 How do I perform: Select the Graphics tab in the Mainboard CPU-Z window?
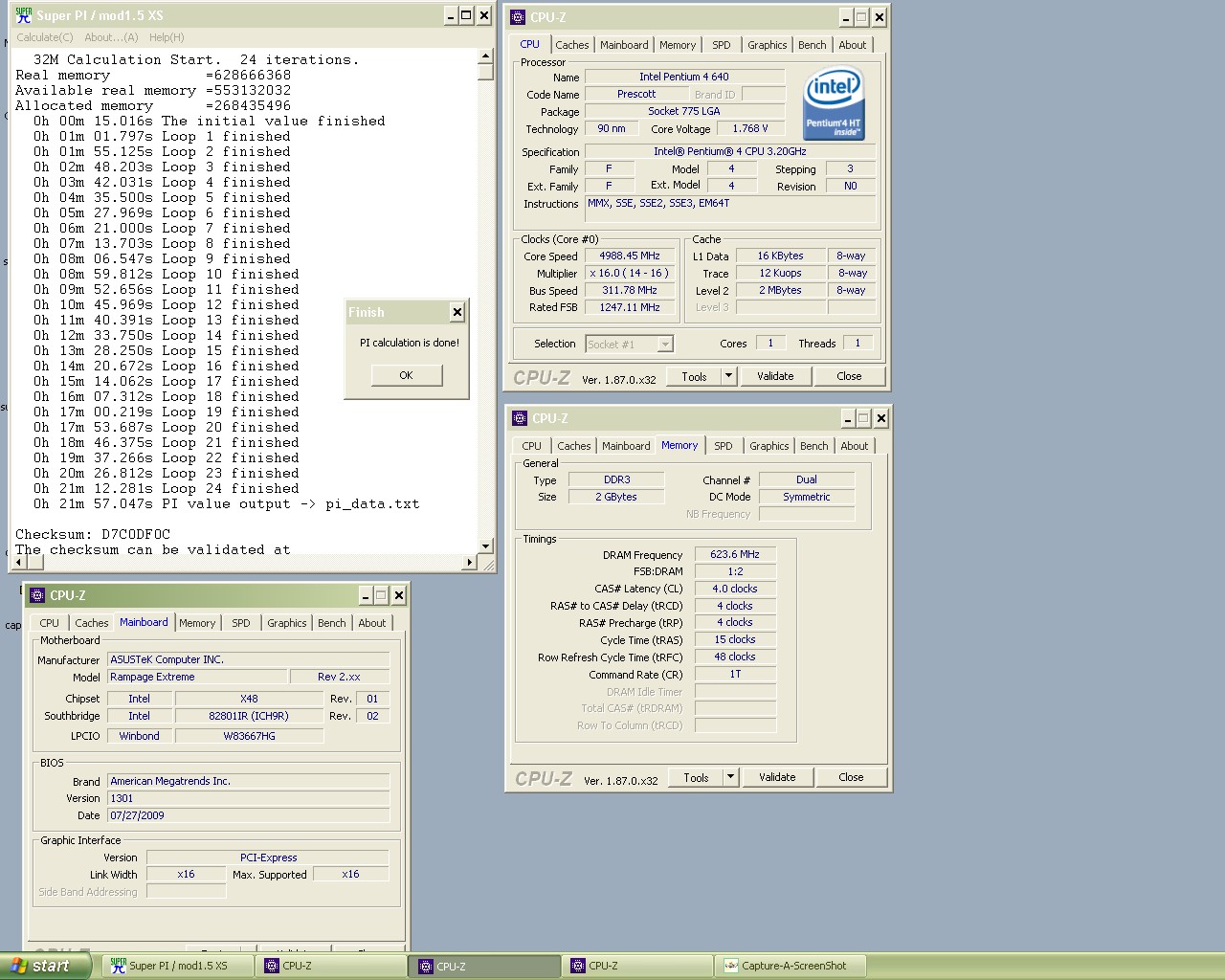287,623
